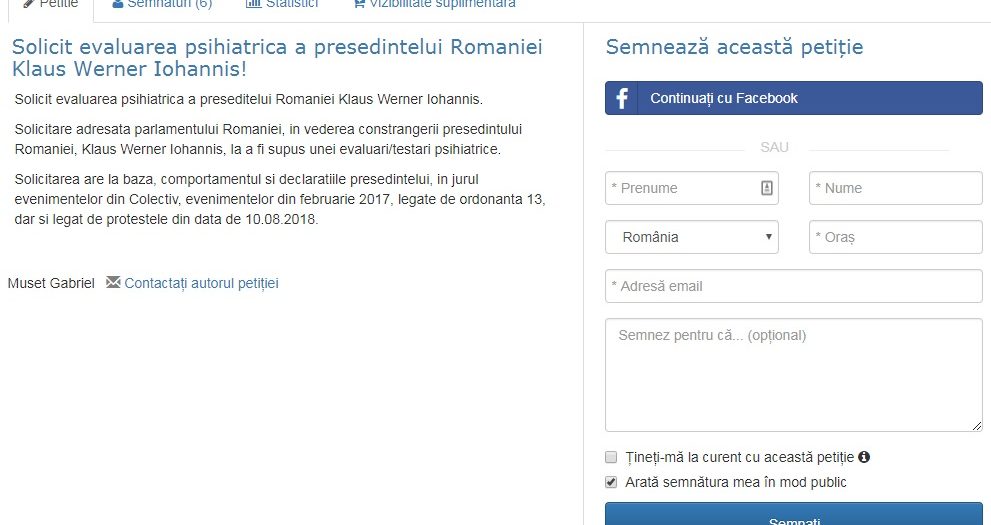This screenshot has height=525, width=991.
Task: Click the "Semnez pentru că" comment box
Action: pos(793,375)
